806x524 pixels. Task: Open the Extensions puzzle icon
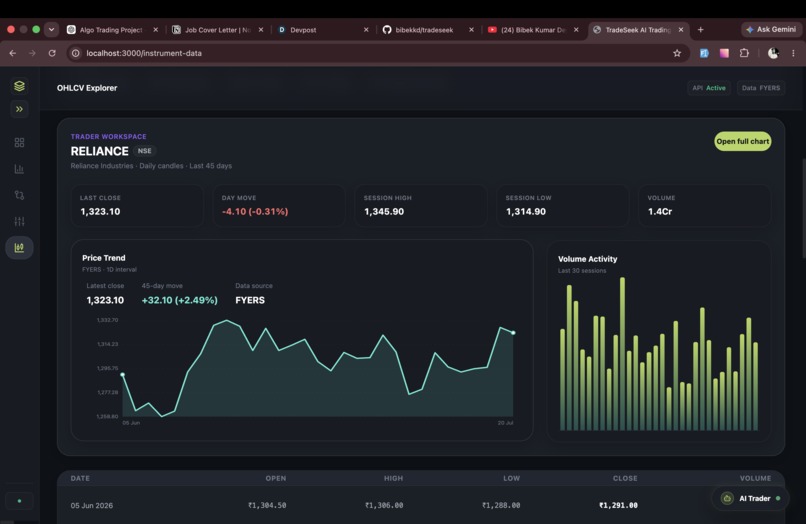744,53
